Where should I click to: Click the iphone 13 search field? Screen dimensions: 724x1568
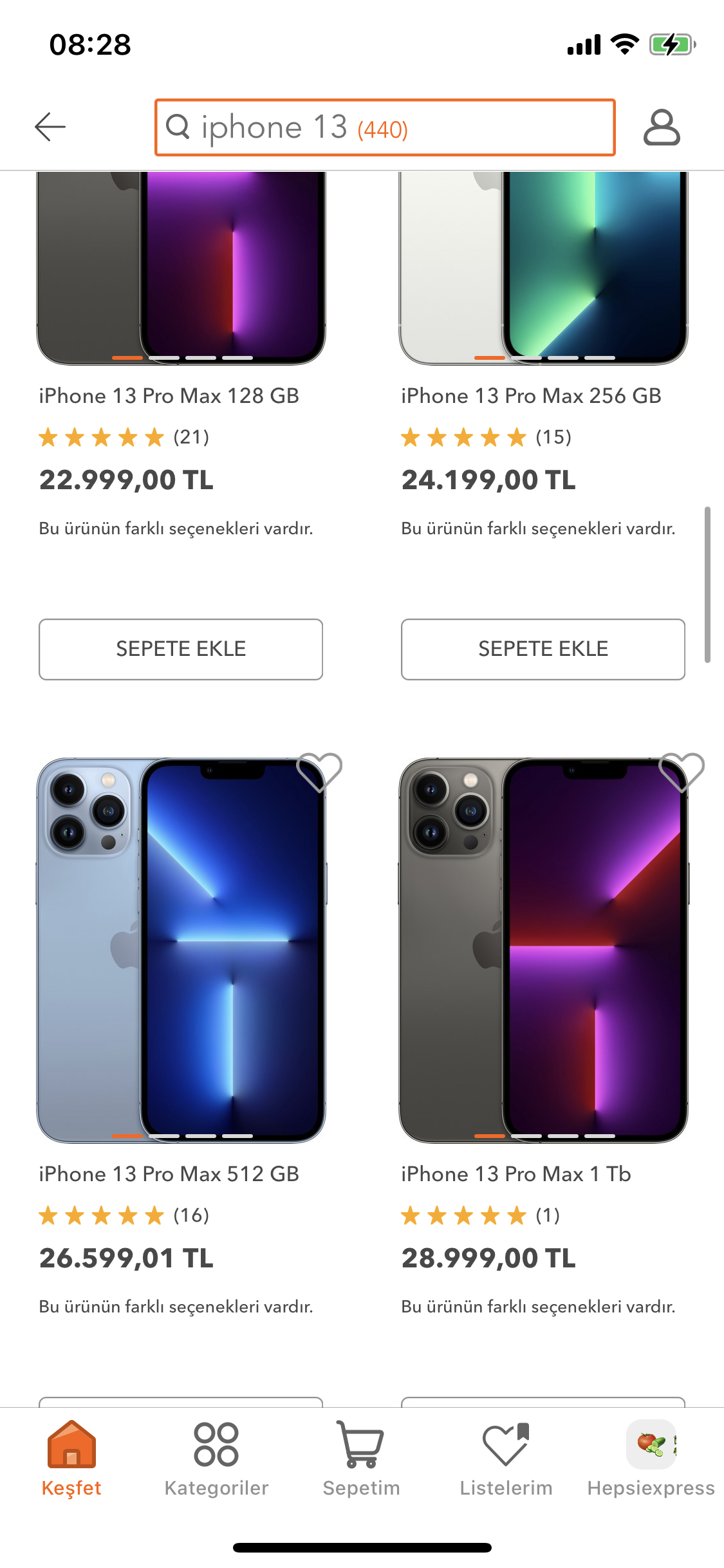pos(385,127)
